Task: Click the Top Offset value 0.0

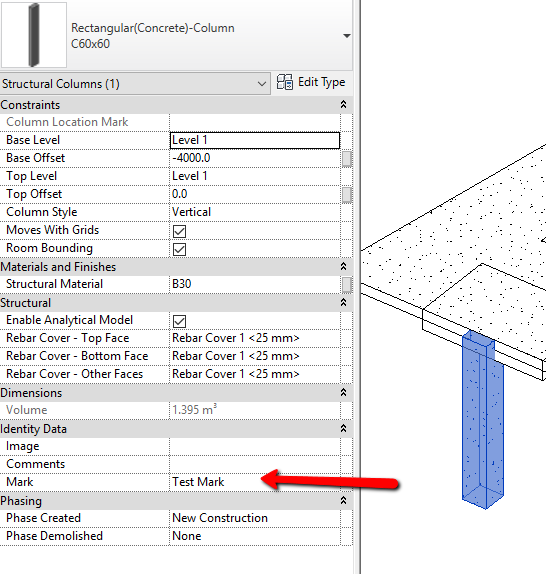Action: [x=255, y=194]
